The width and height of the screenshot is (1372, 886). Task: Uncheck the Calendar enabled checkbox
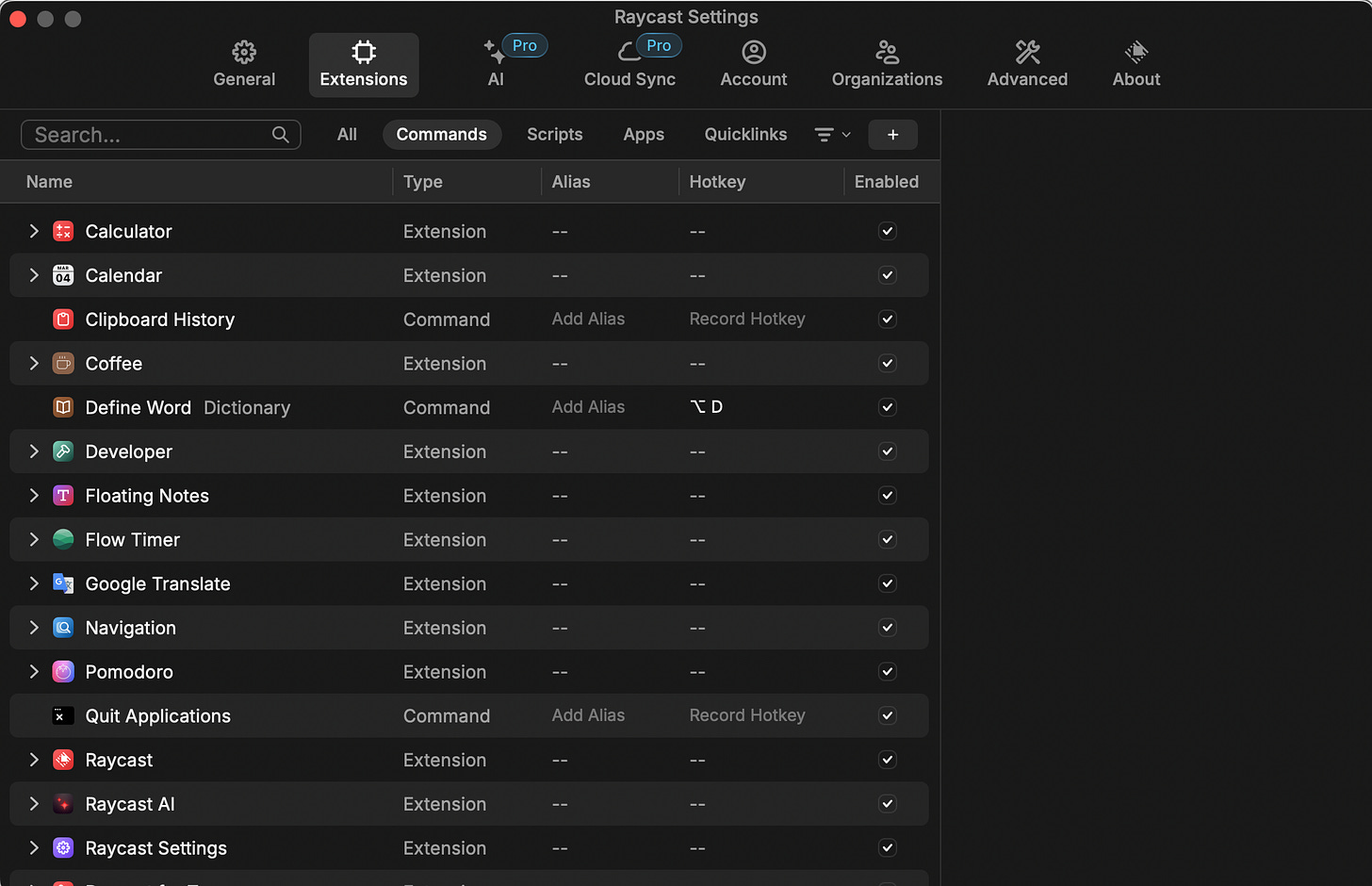pos(887,275)
